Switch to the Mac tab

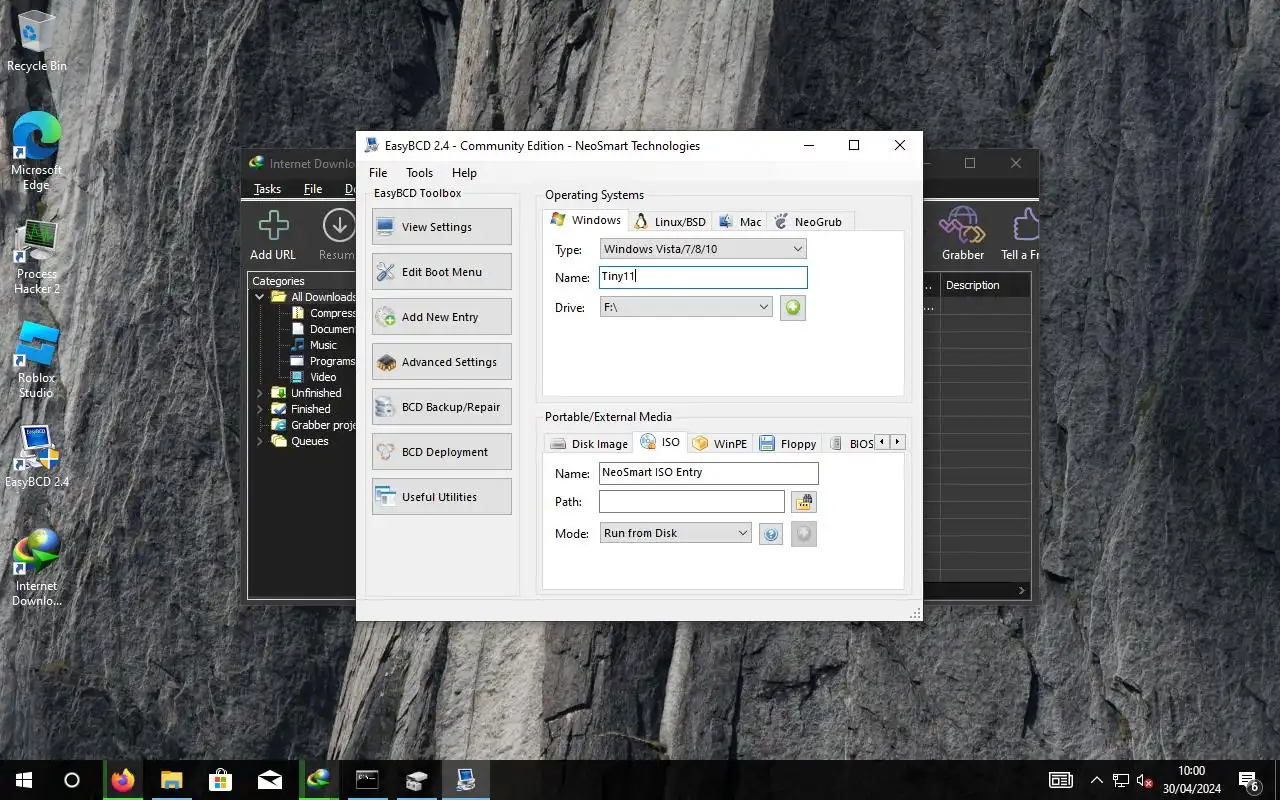(x=740, y=222)
